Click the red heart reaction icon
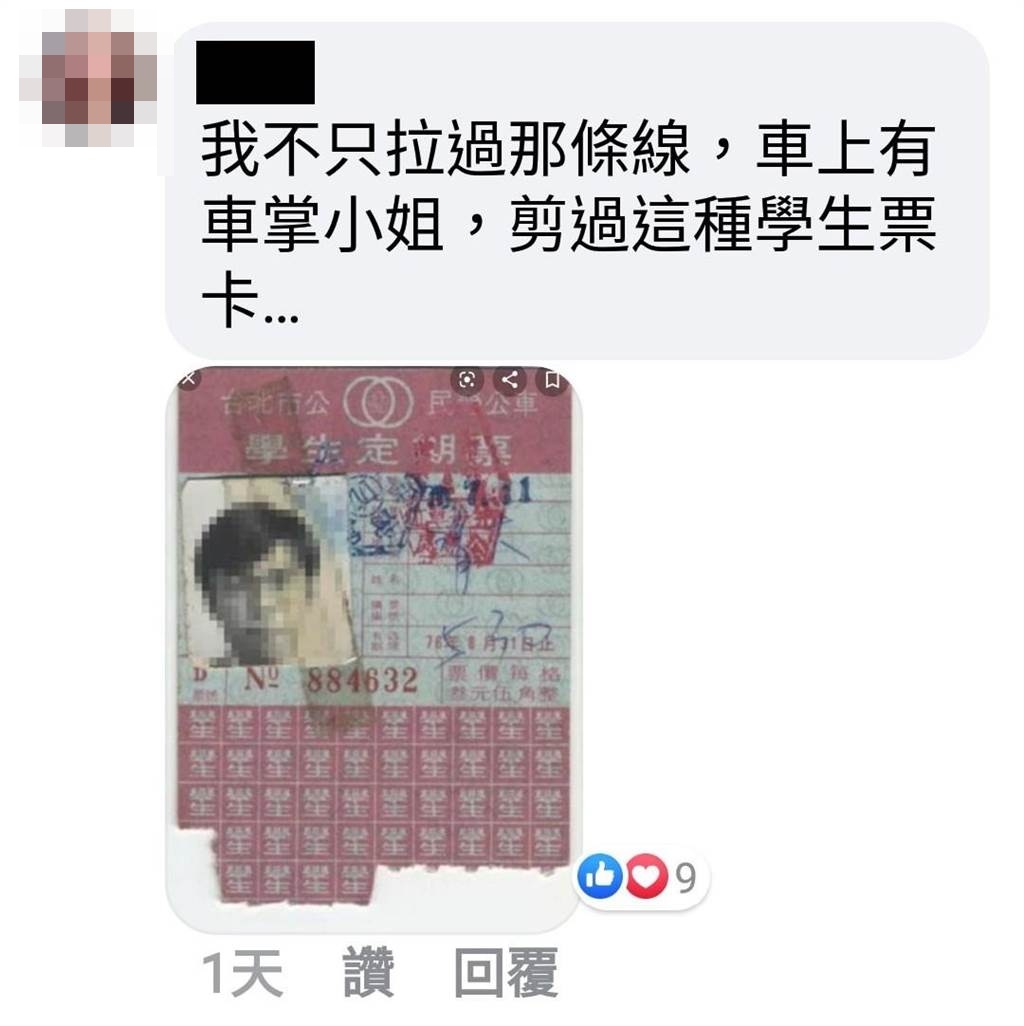The height and width of the screenshot is (1026, 1024). pyautogui.click(x=646, y=876)
